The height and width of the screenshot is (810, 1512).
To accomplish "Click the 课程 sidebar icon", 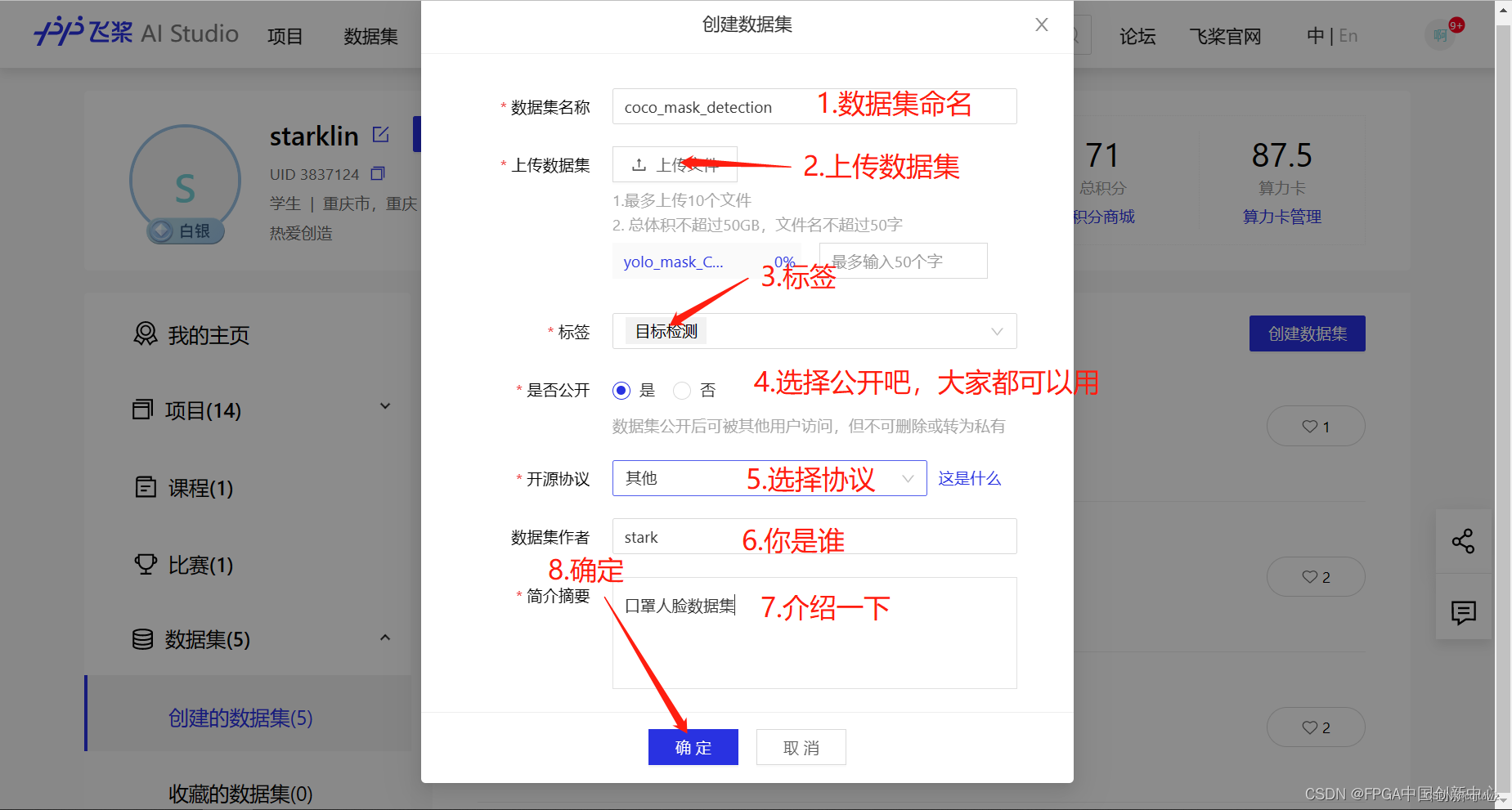I will pos(146,487).
